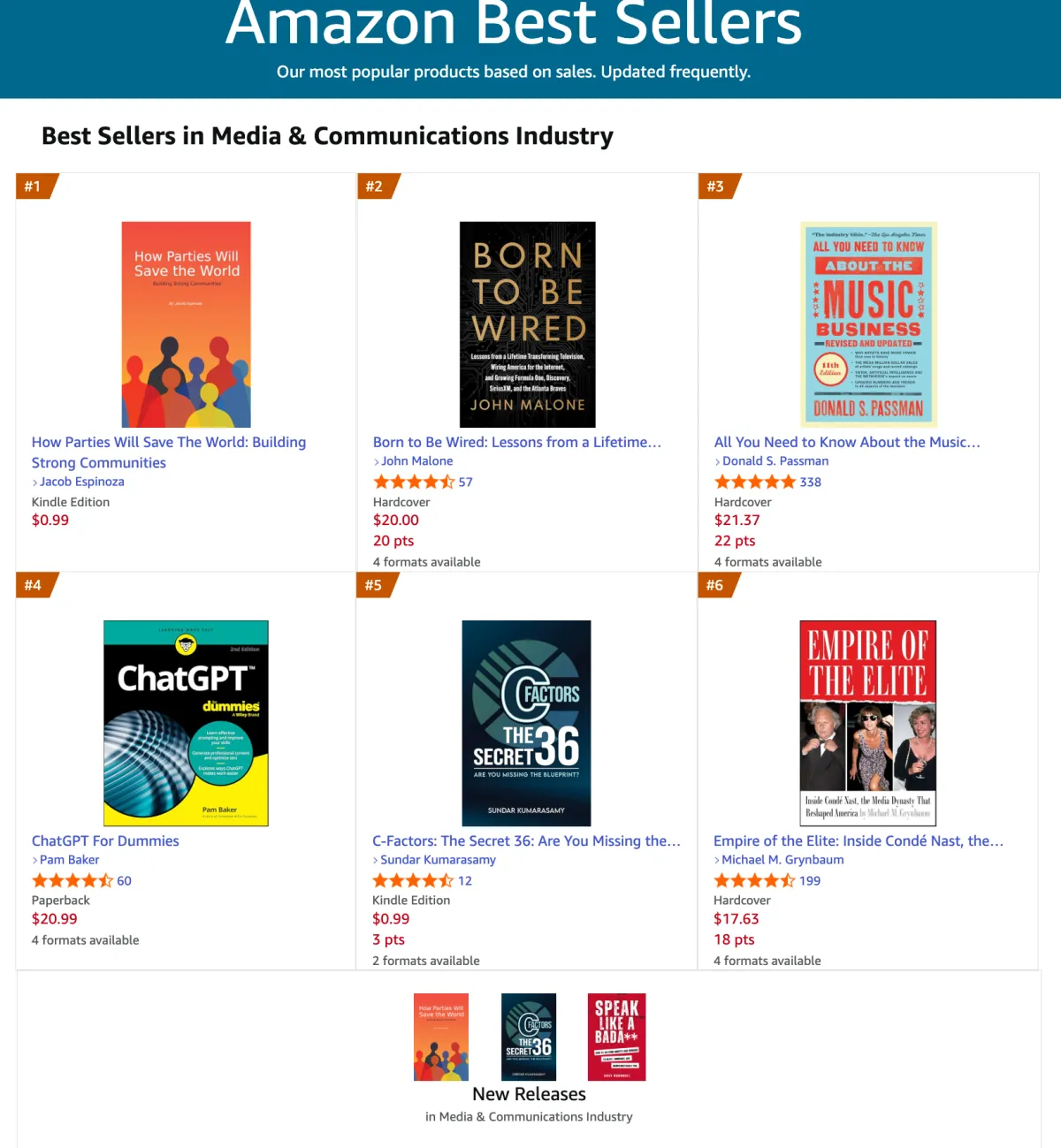Open Michael M. Grynbaum author link

(x=782, y=860)
